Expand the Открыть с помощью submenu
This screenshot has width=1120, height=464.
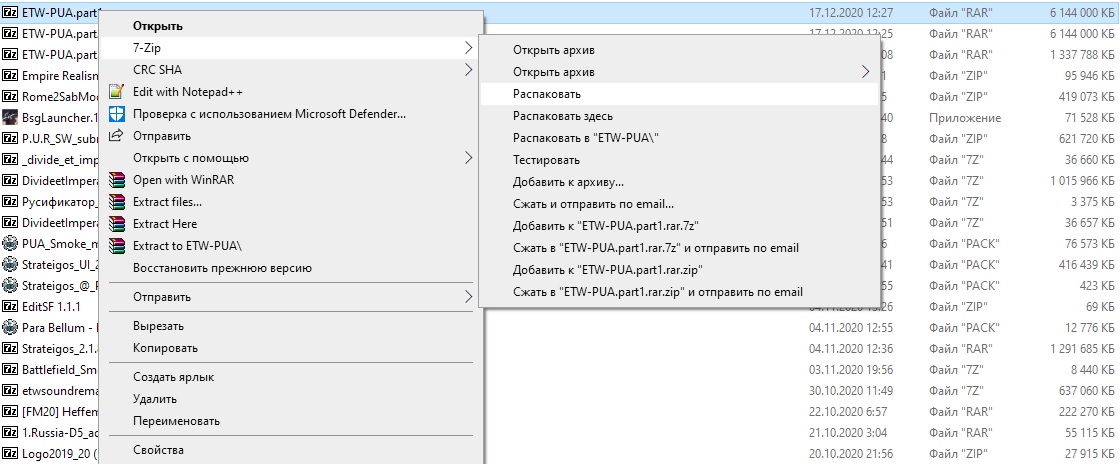click(x=469, y=158)
